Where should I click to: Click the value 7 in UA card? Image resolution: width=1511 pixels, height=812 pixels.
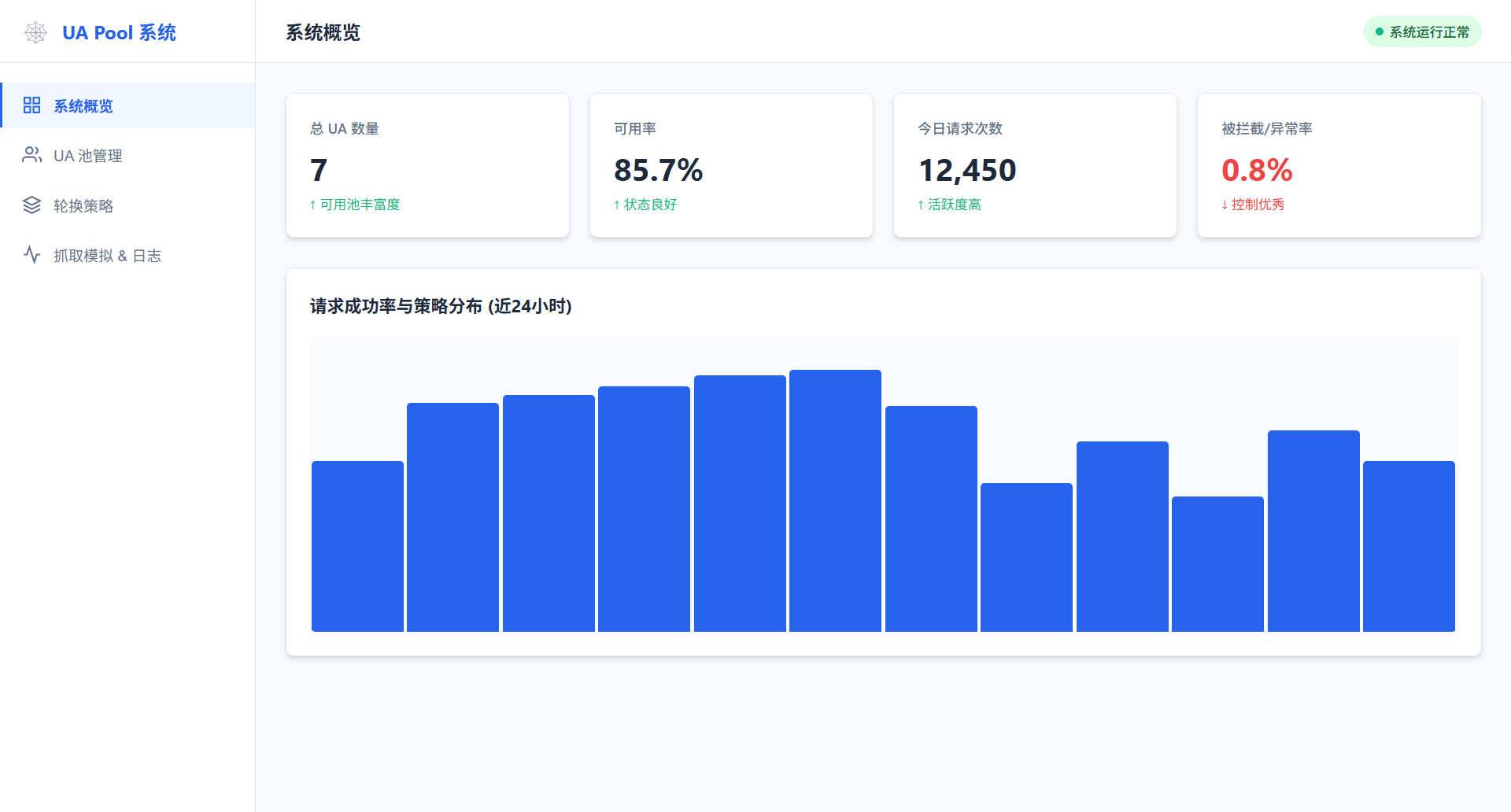(319, 170)
